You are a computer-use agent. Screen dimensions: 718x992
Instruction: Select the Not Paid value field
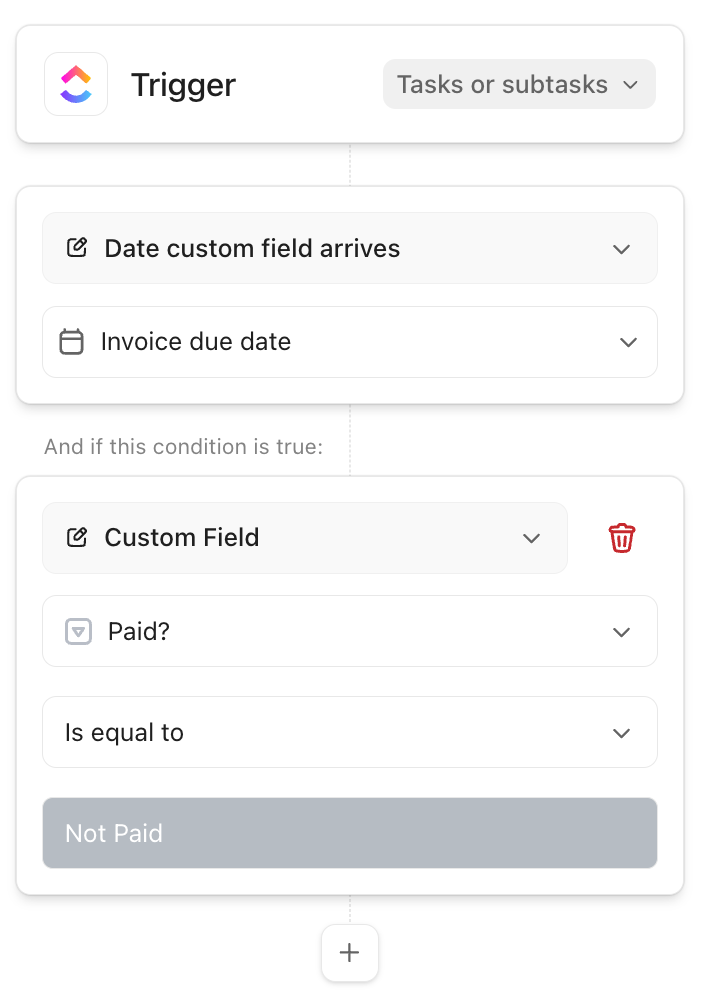[350, 833]
